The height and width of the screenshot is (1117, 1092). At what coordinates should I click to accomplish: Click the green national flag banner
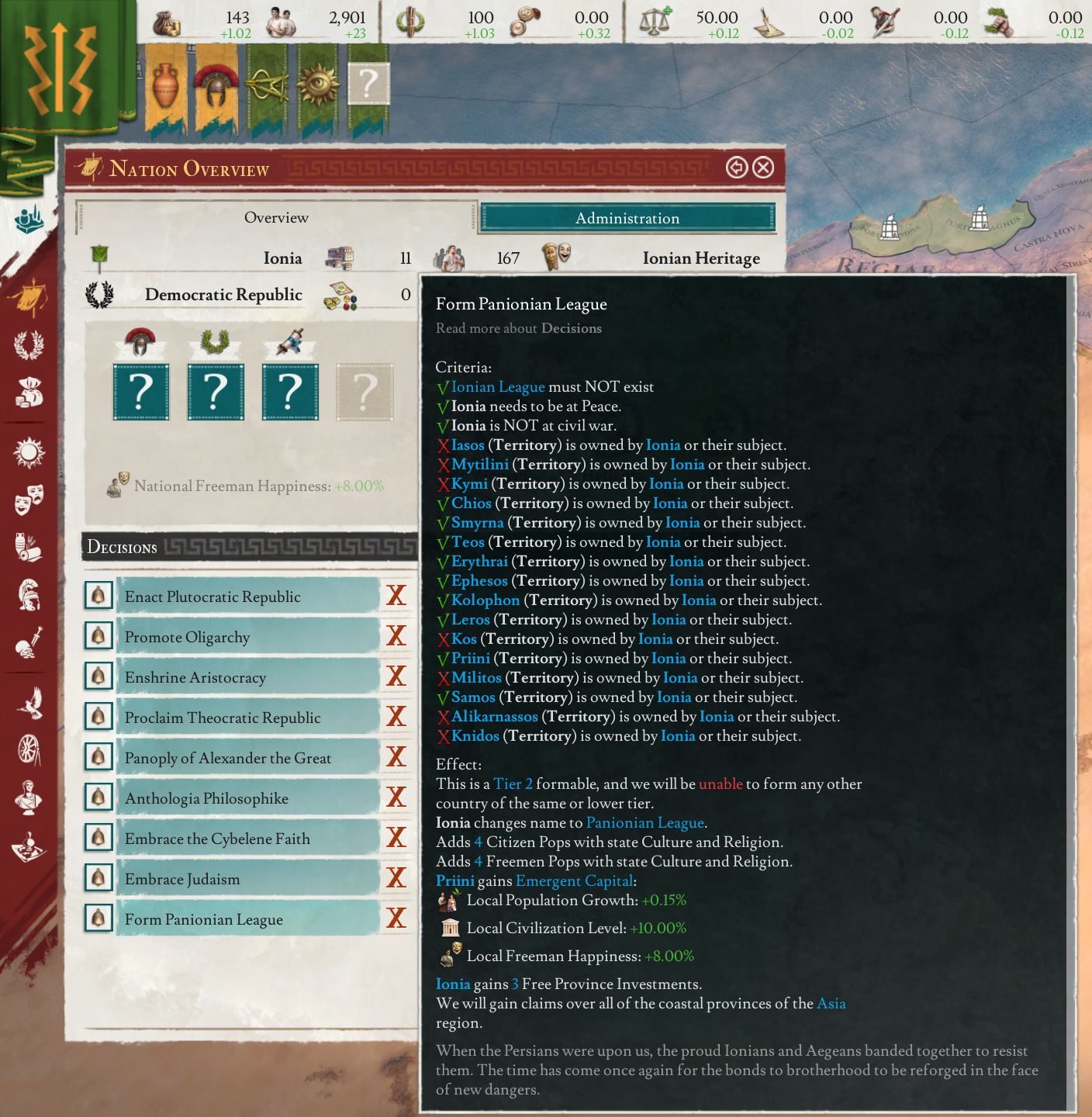60,68
